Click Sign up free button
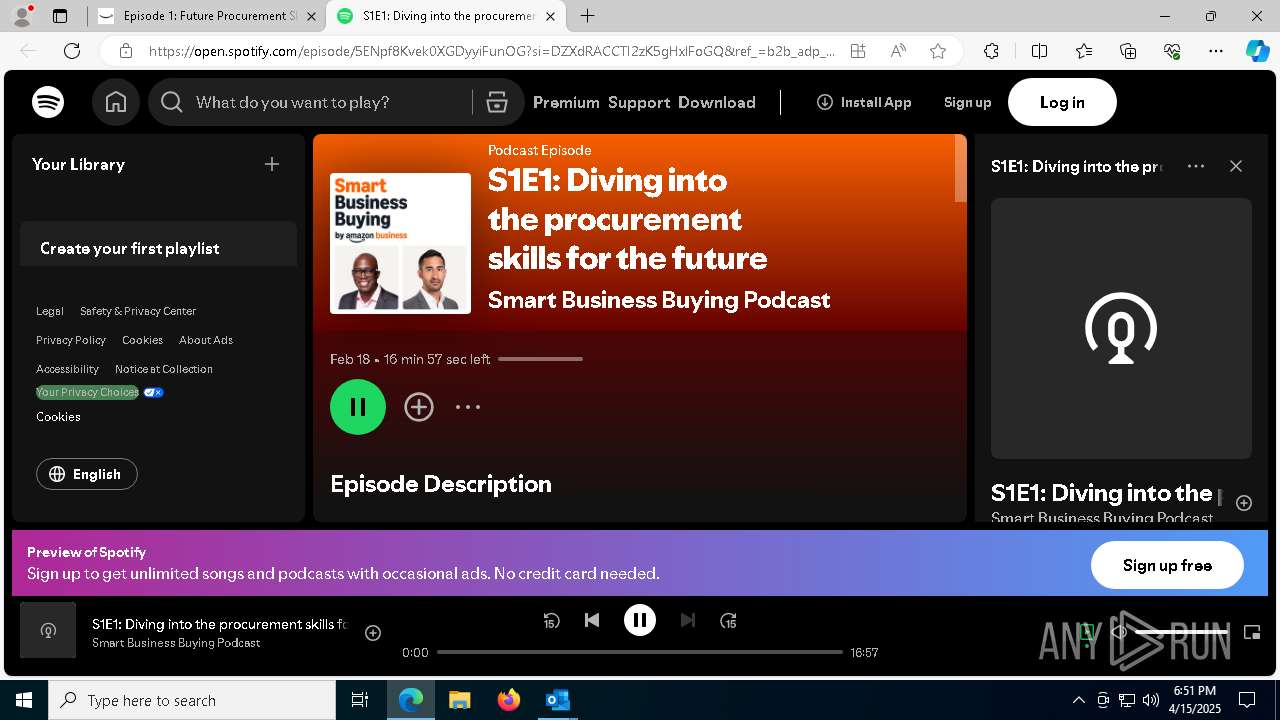 pyautogui.click(x=1167, y=565)
